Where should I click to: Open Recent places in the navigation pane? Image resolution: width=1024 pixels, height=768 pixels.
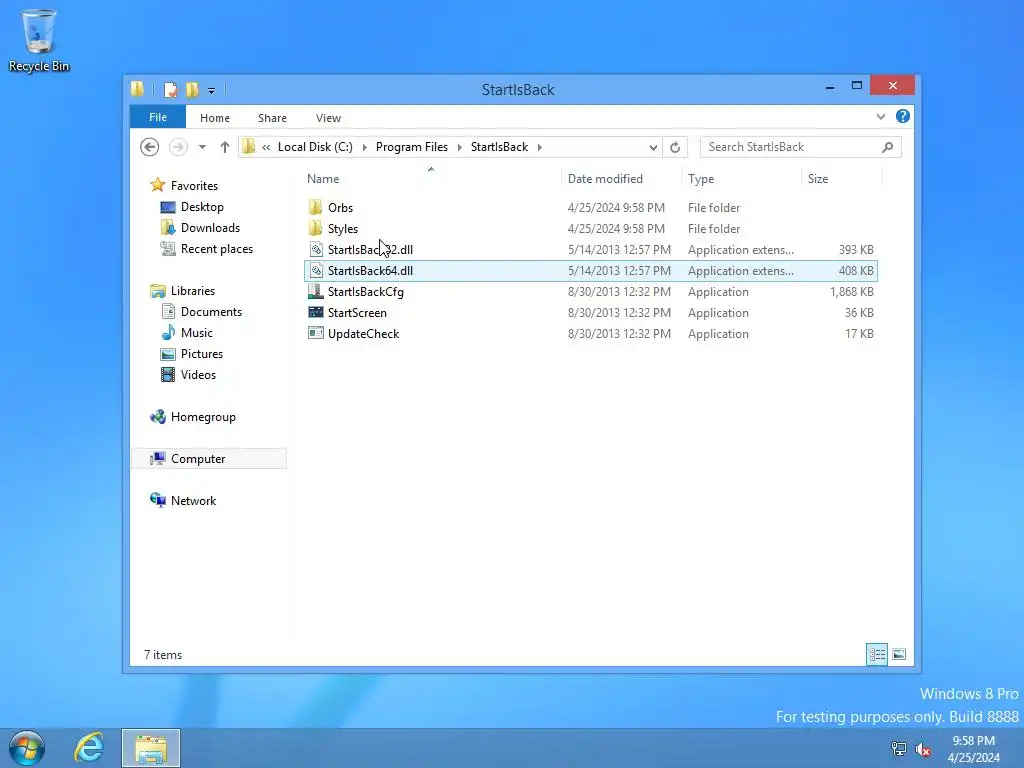(x=216, y=249)
